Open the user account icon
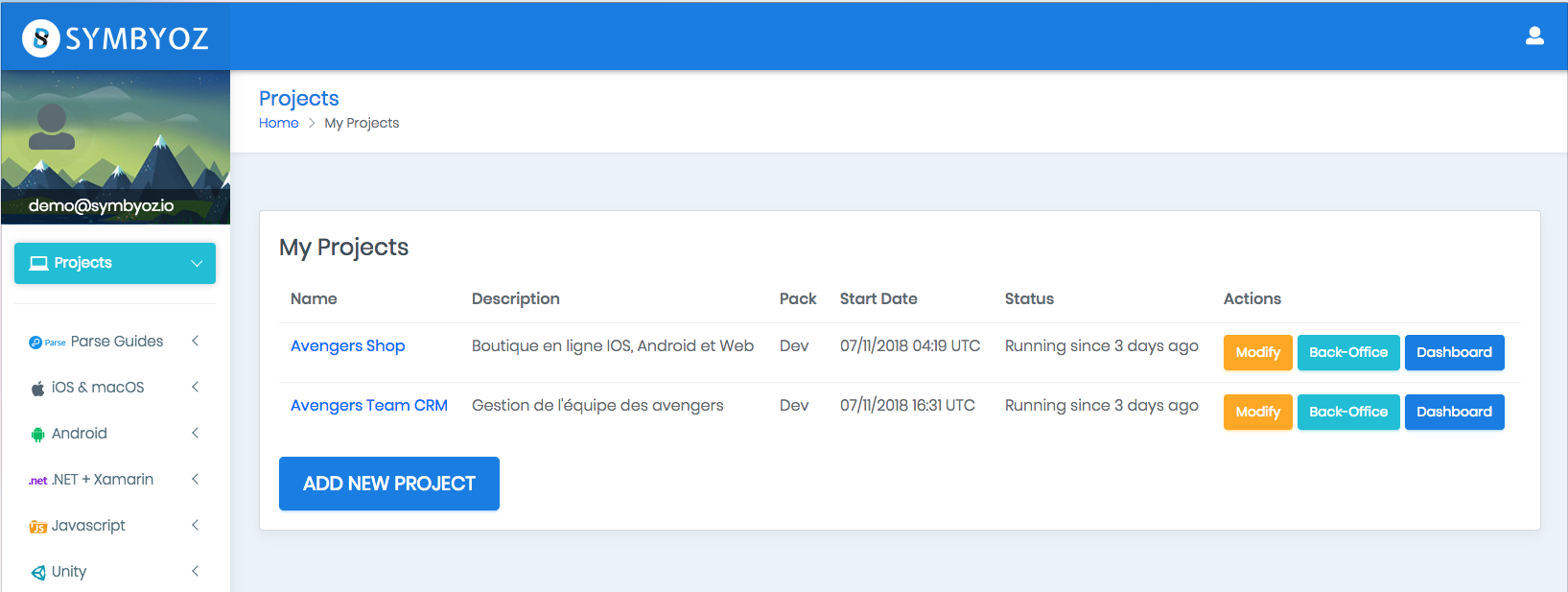Screen dimensions: 1568x592 pyautogui.click(x=1534, y=36)
